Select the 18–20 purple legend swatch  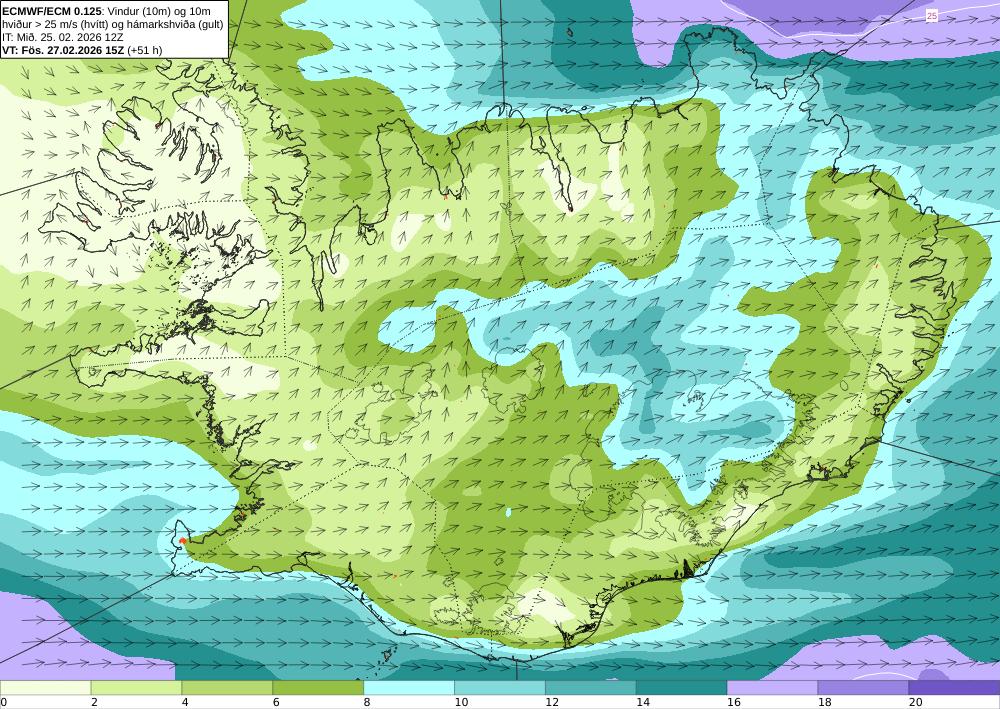[864, 687]
